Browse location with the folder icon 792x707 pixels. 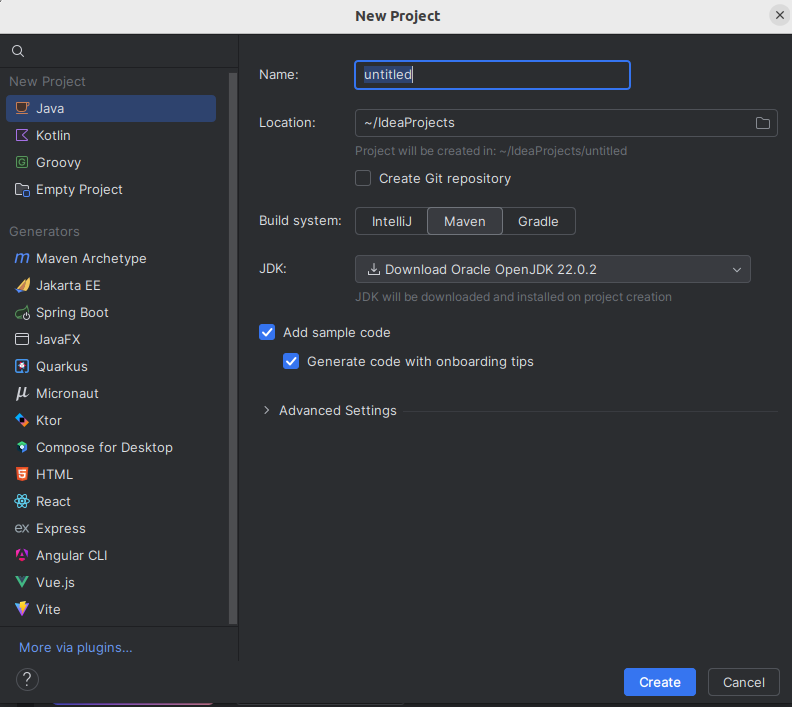click(763, 123)
